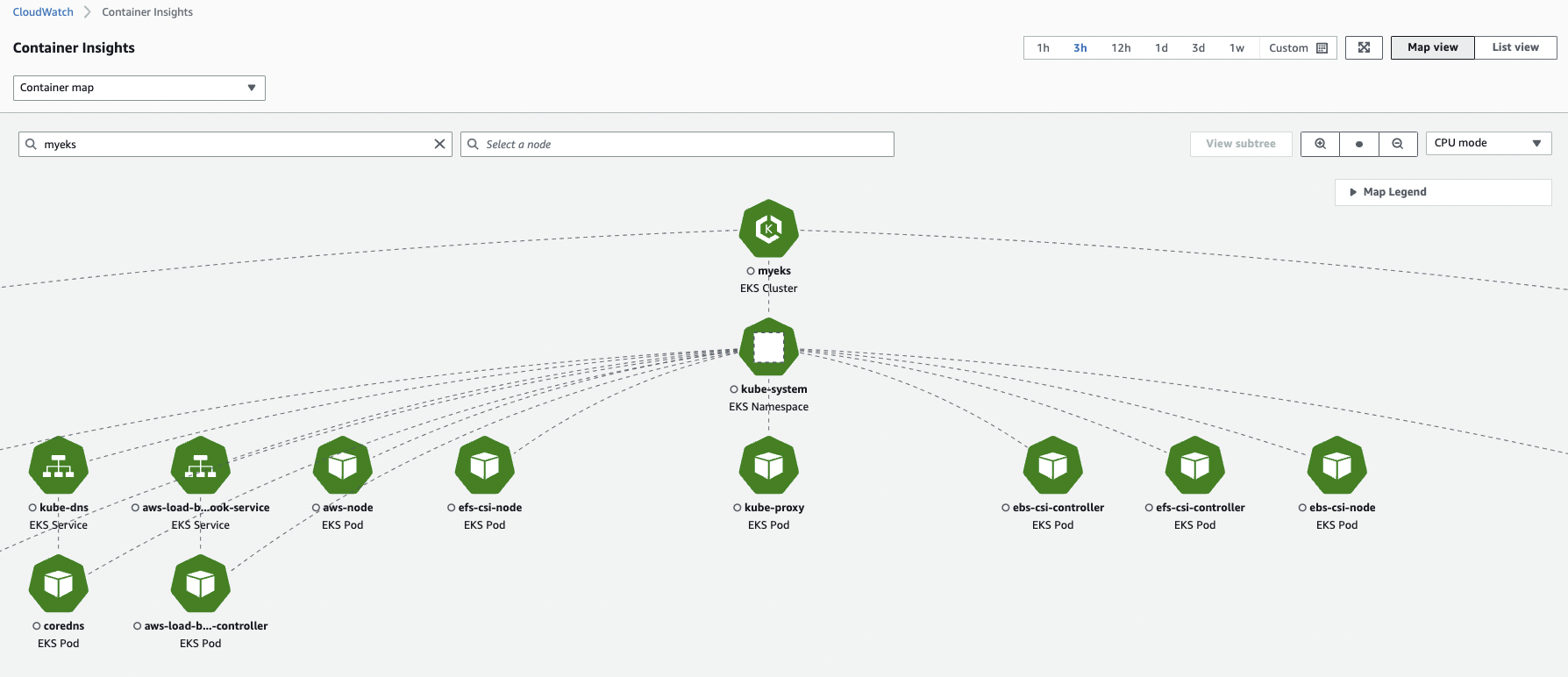Viewport: 1568px width, 677px height.
Task: Select the aws-load-b...ook-service radio circle
Action: 135,508
